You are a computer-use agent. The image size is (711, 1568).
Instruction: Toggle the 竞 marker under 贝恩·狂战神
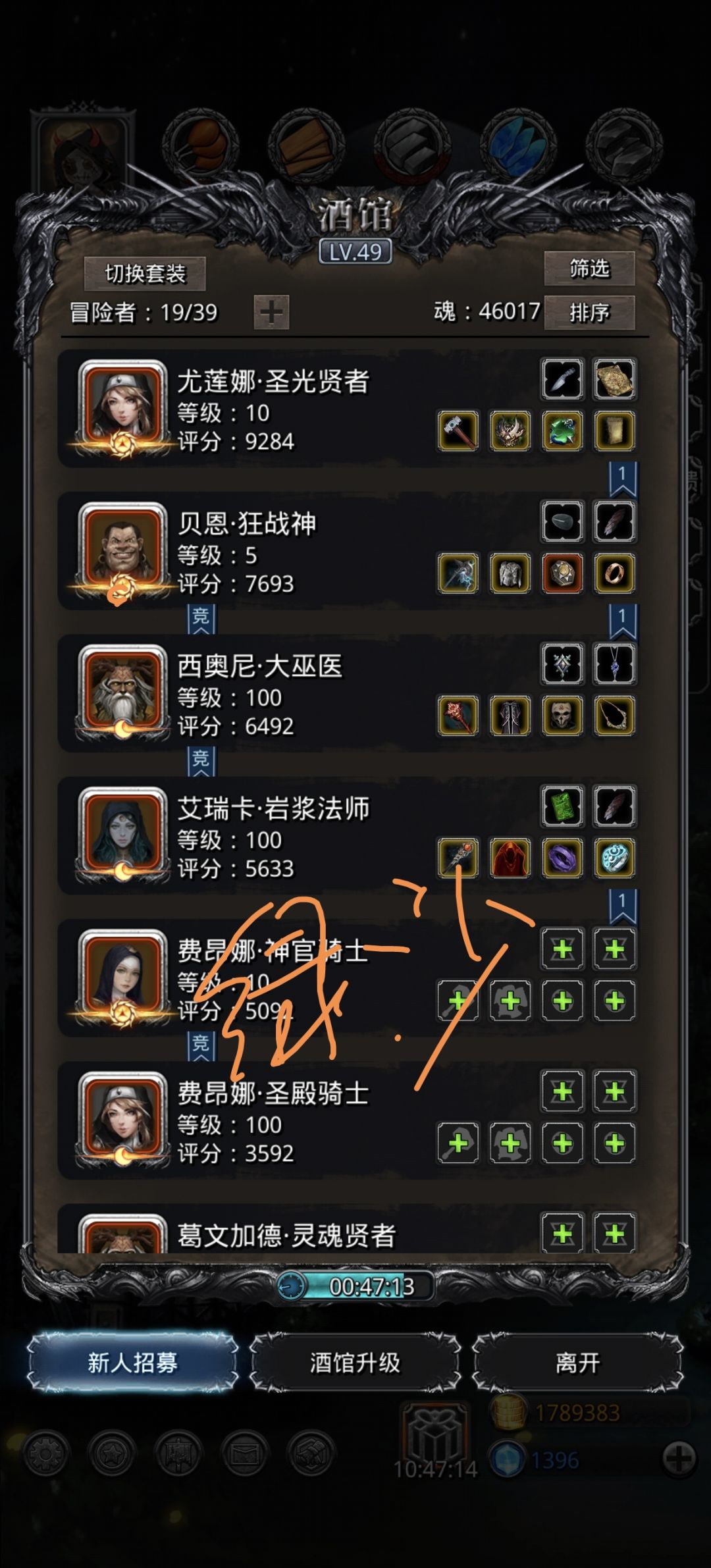(x=201, y=619)
